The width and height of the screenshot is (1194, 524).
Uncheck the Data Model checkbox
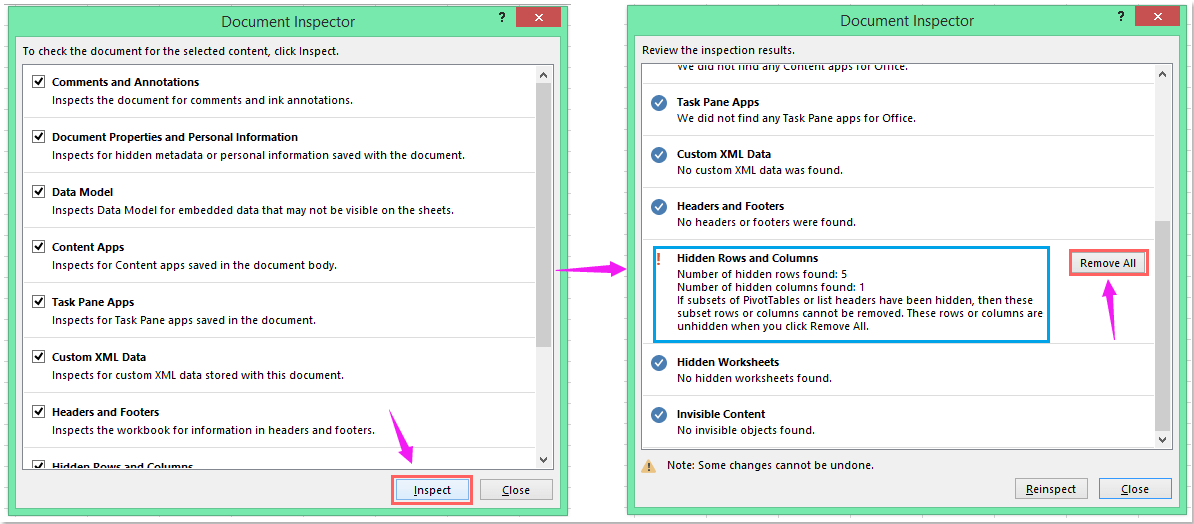(38, 191)
